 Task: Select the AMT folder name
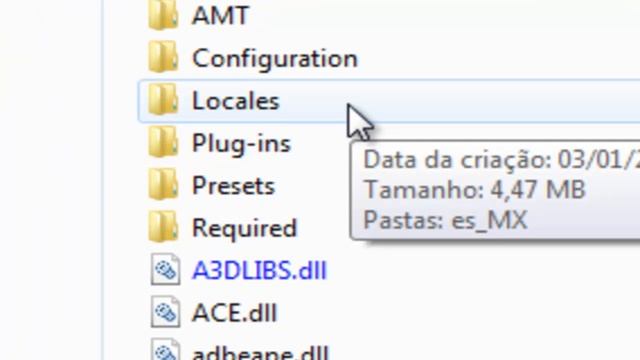(x=220, y=16)
